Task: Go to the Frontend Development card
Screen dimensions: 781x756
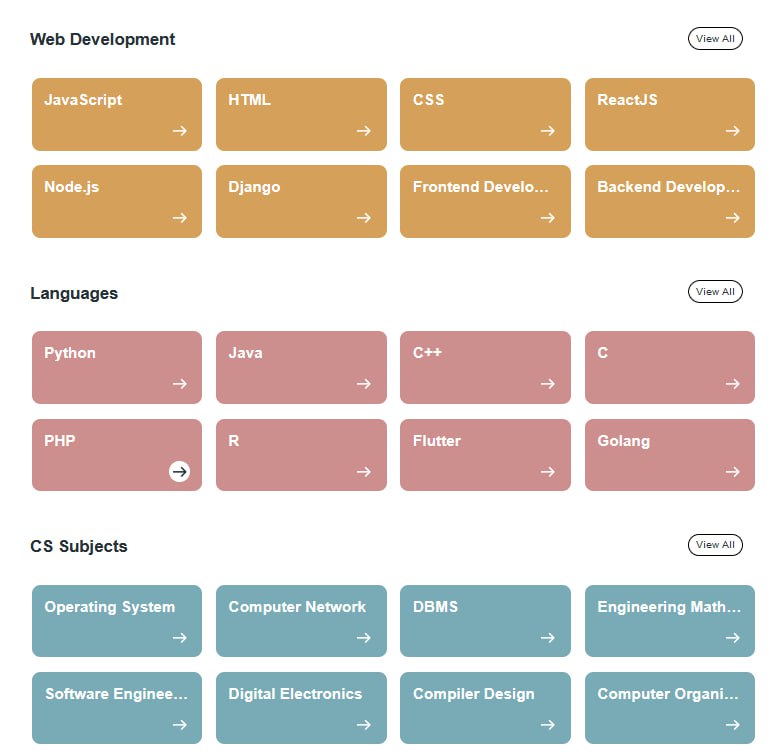Action: [485, 201]
